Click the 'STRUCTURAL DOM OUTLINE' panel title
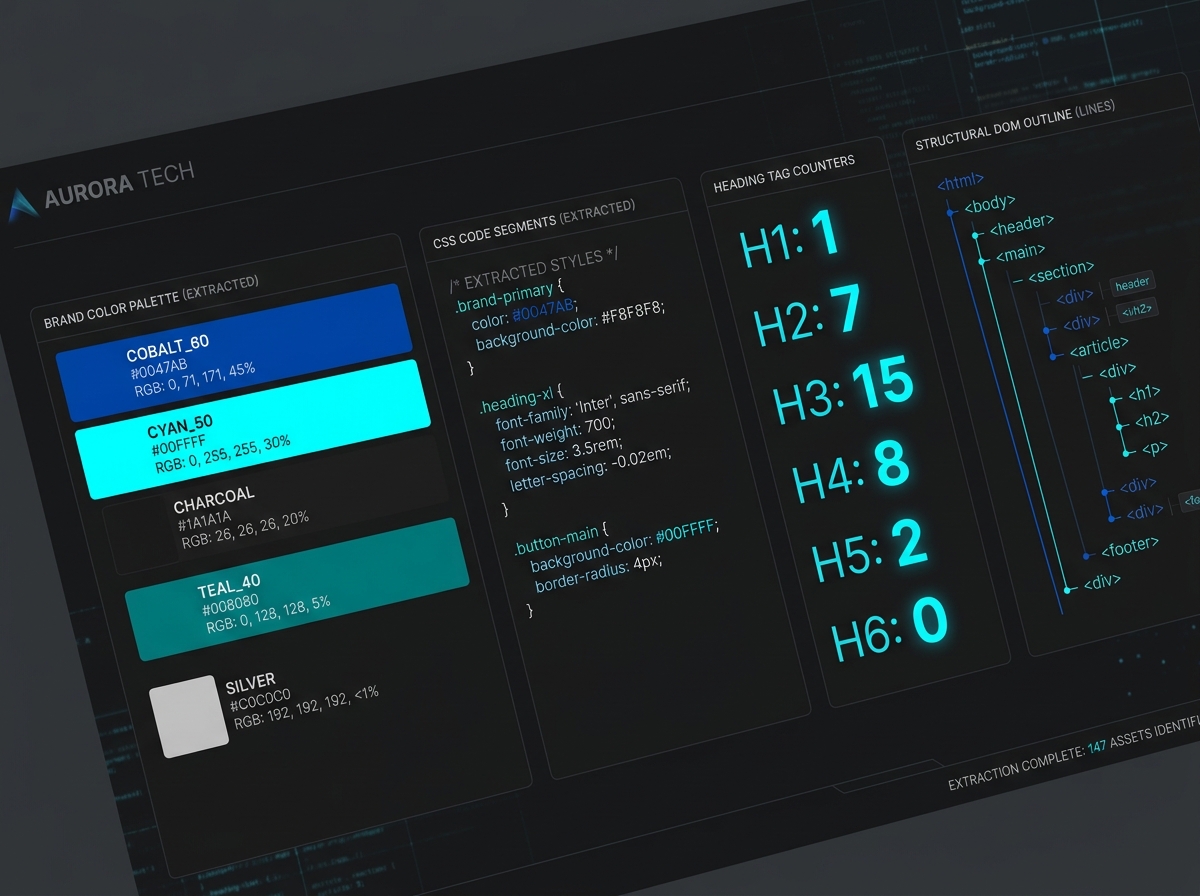The height and width of the screenshot is (896, 1200). [x=993, y=129]
